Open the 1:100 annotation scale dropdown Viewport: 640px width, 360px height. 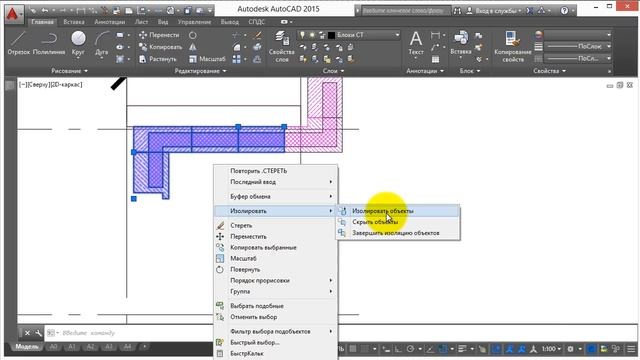551,349
